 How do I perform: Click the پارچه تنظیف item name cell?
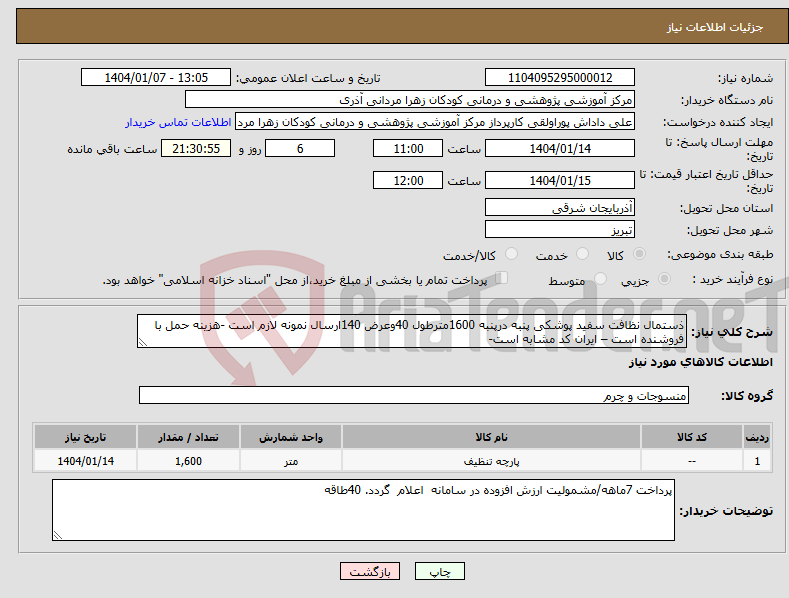(x=491, y=461)
